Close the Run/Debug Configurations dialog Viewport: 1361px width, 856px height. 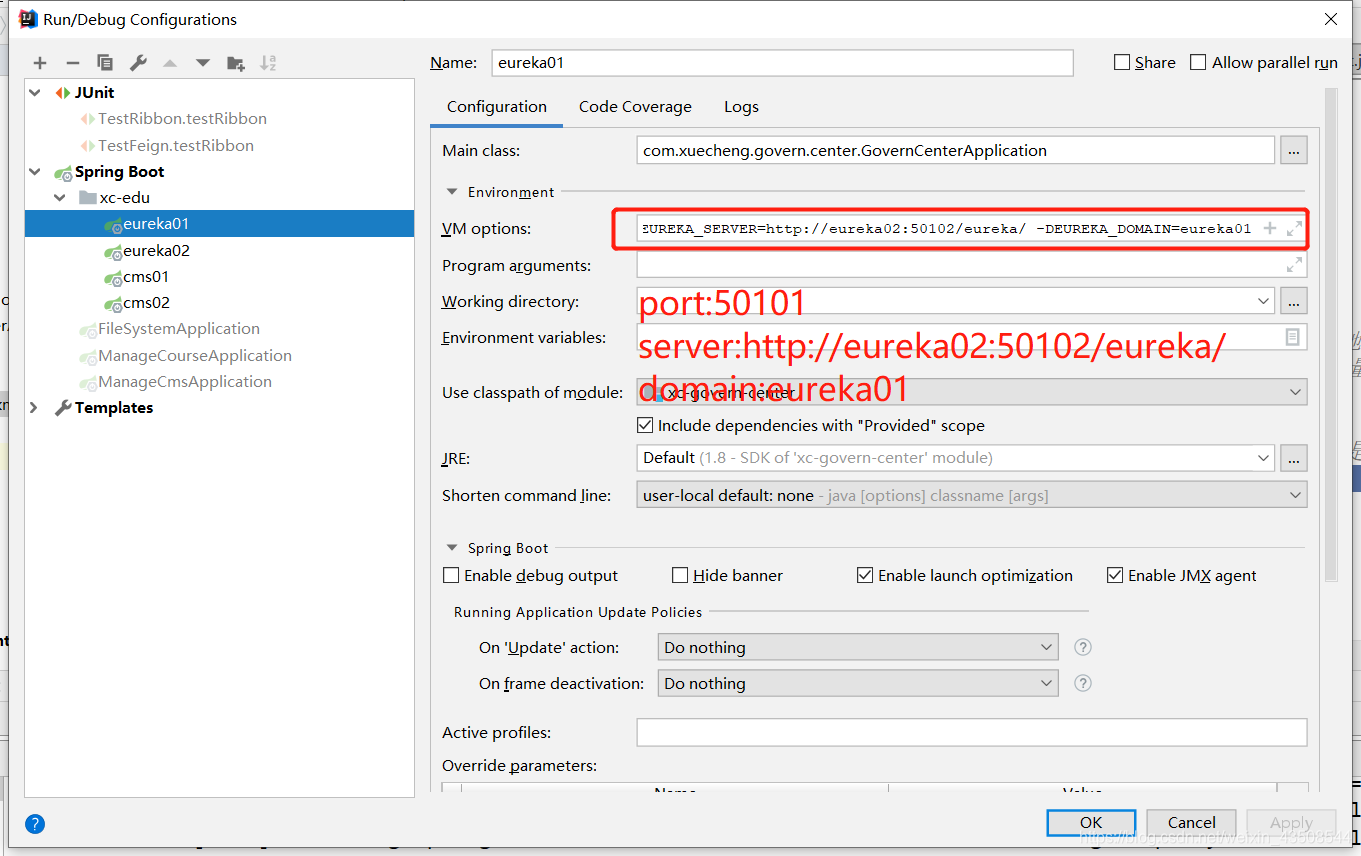[1330, 19]
